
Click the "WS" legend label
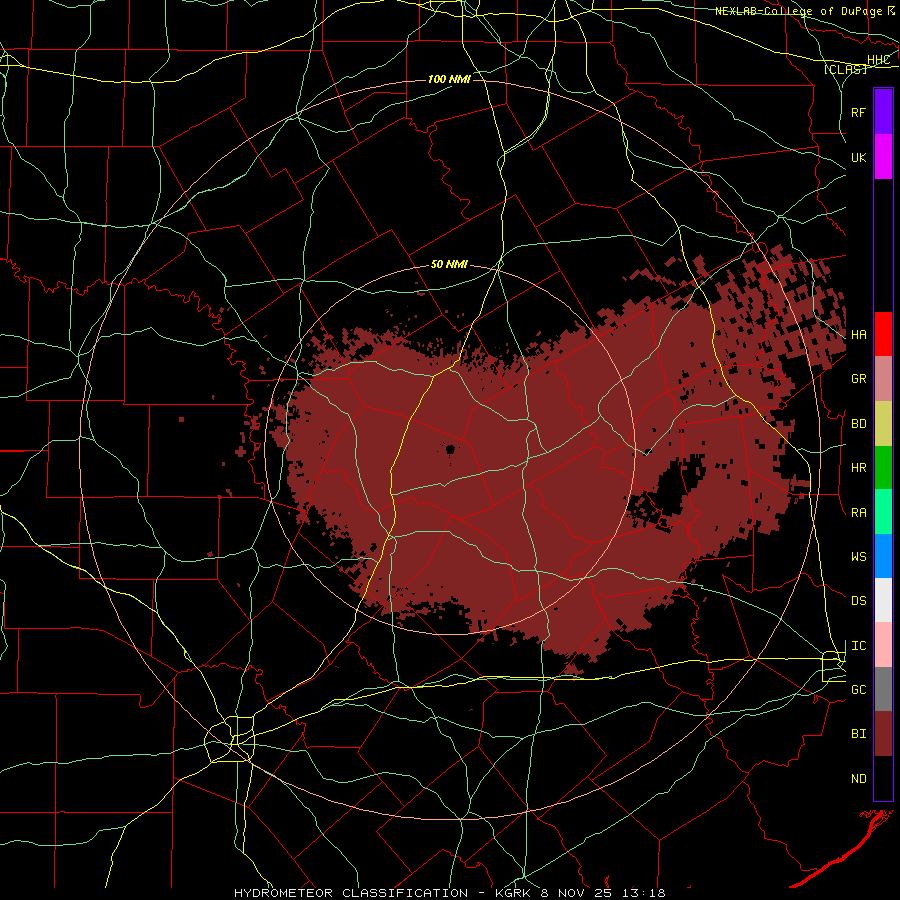[x=859, y=556]
